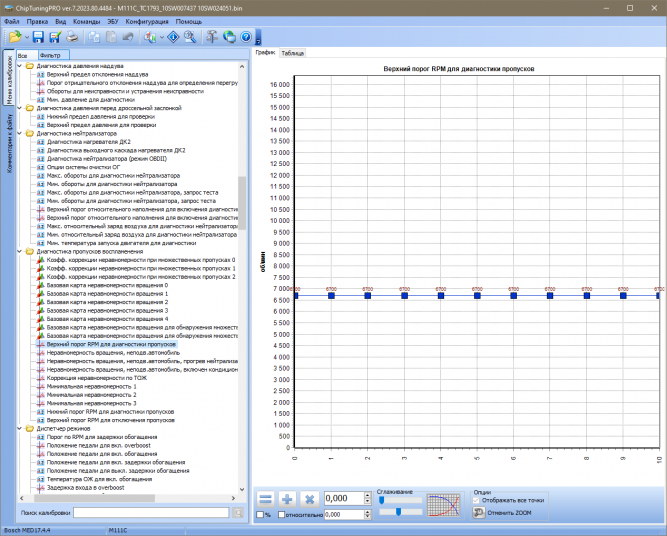
Task: Click the Отменить ZOOM button
Action: tap(502, 513)
